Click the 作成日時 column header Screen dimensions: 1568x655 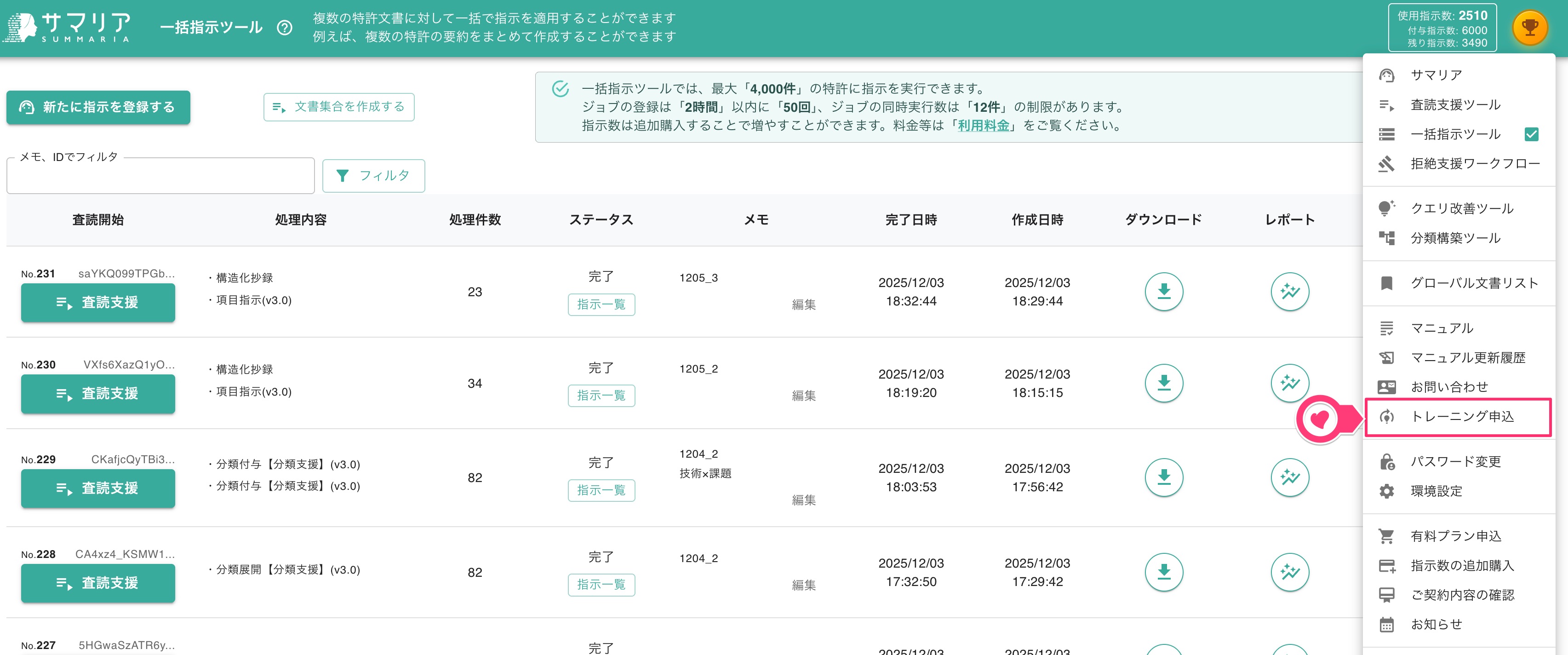point(1037,220)
